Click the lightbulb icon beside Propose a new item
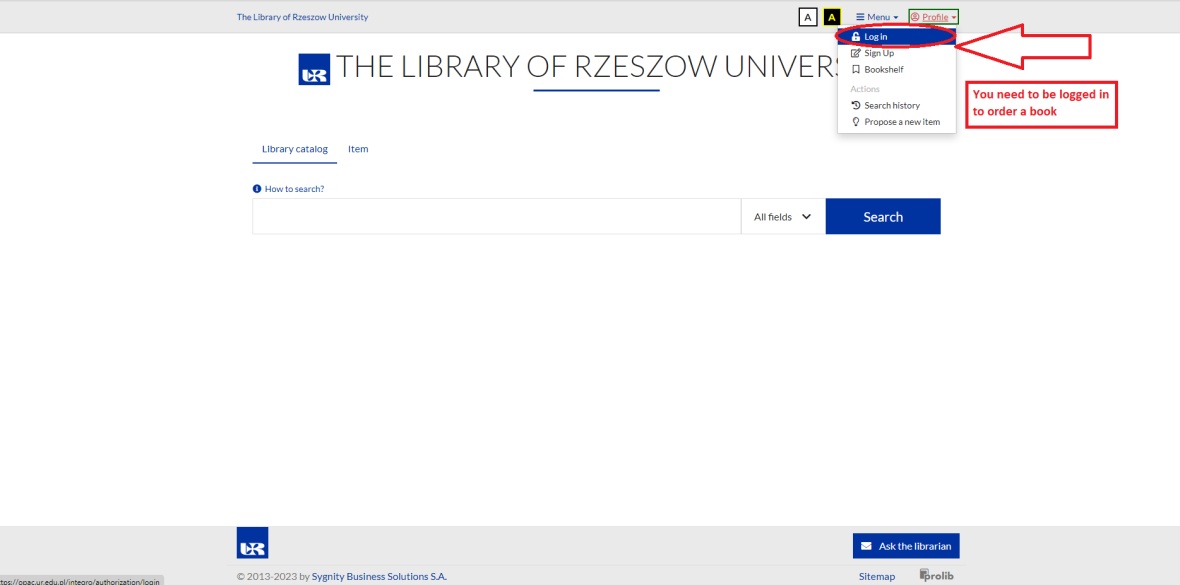 click(x=856, y=122)
